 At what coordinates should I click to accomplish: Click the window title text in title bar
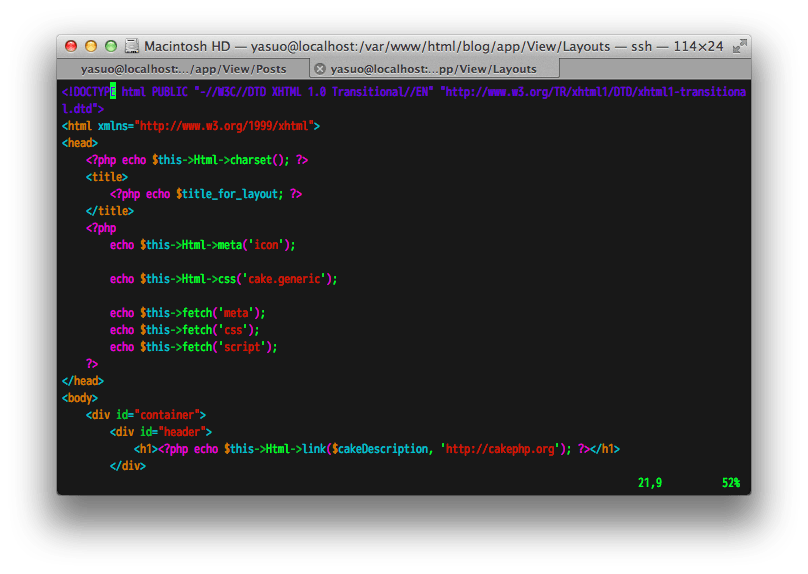coord(433,46)
